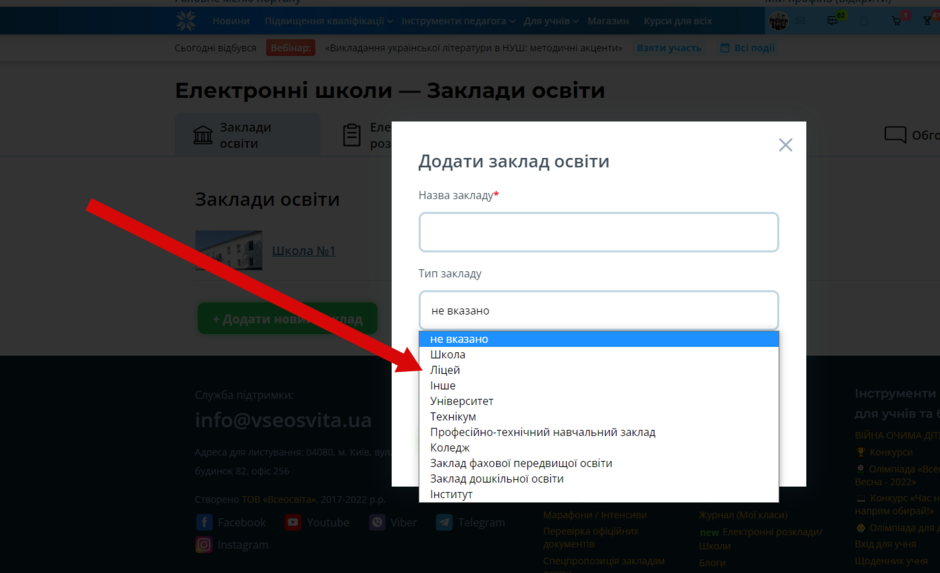Choose 'Заклад фахової передвищої освіти' option
Viewport: 940px width, 573px height.
pyautogui.click(x=598, y=463)
